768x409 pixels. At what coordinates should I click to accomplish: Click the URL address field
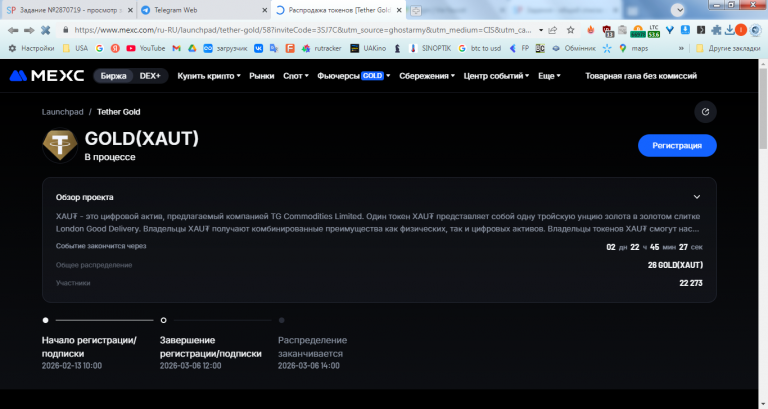tap(302, 30)
